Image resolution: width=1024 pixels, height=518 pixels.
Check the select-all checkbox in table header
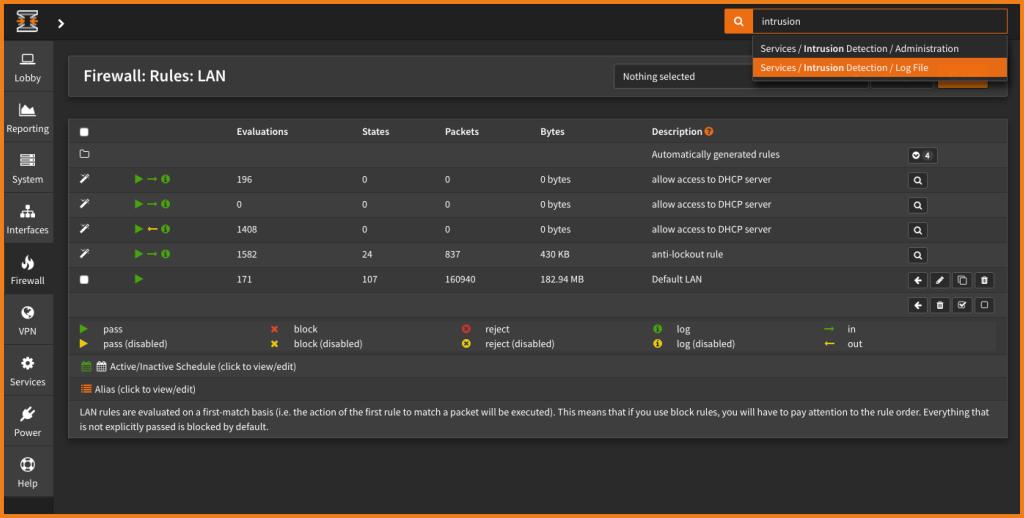(84, 132)
